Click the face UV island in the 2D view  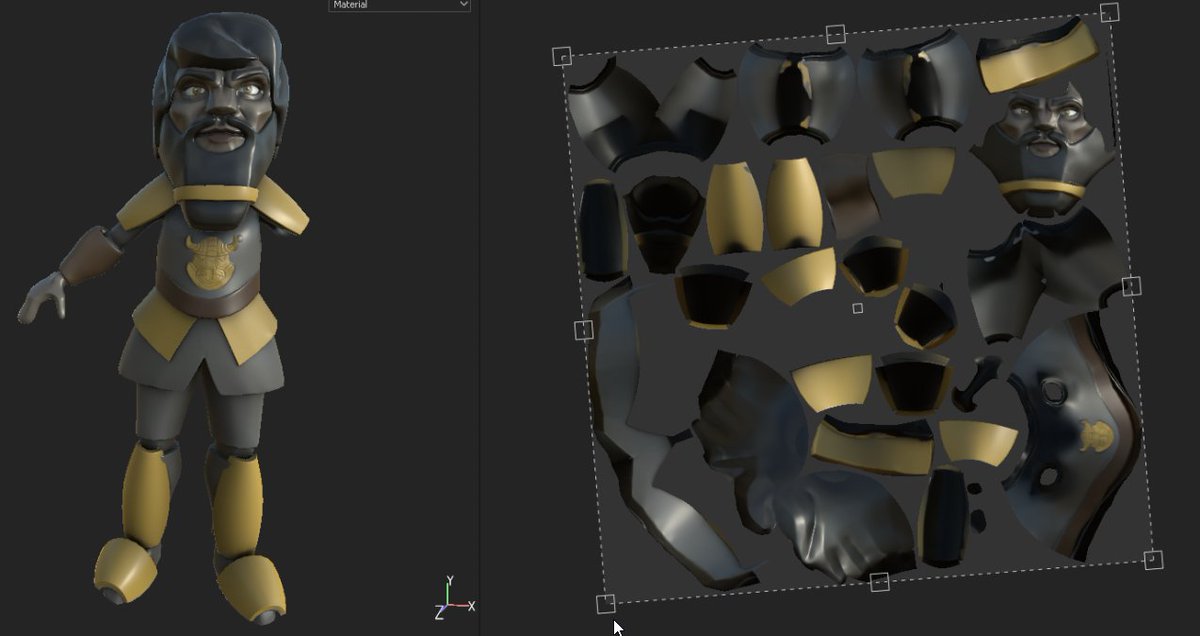1046,151
